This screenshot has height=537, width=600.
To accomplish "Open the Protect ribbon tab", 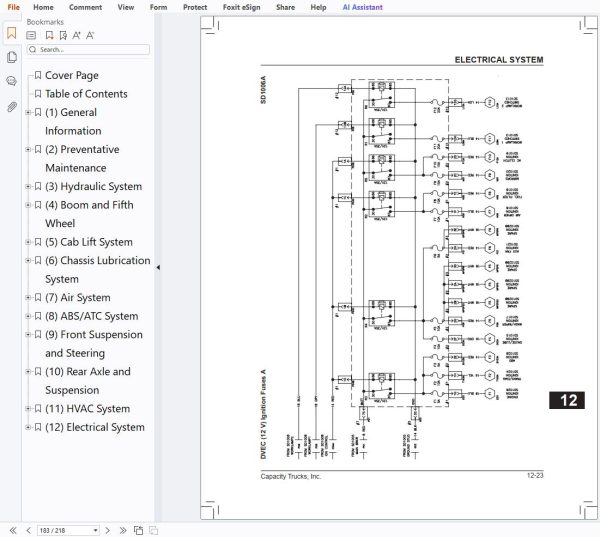I will [195, 7].
